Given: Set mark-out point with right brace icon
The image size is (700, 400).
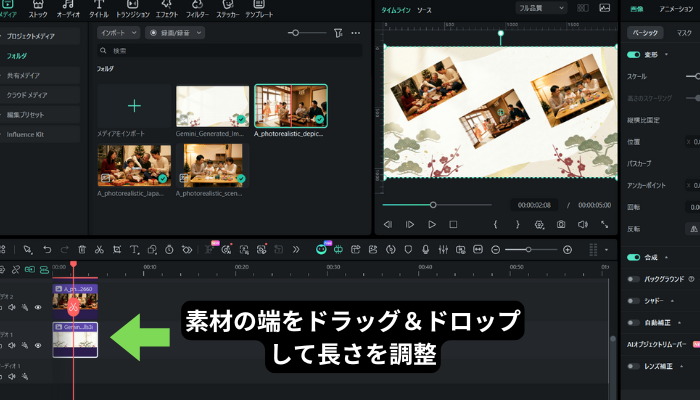Looking at the screenshot, I should tap(517, 224).
